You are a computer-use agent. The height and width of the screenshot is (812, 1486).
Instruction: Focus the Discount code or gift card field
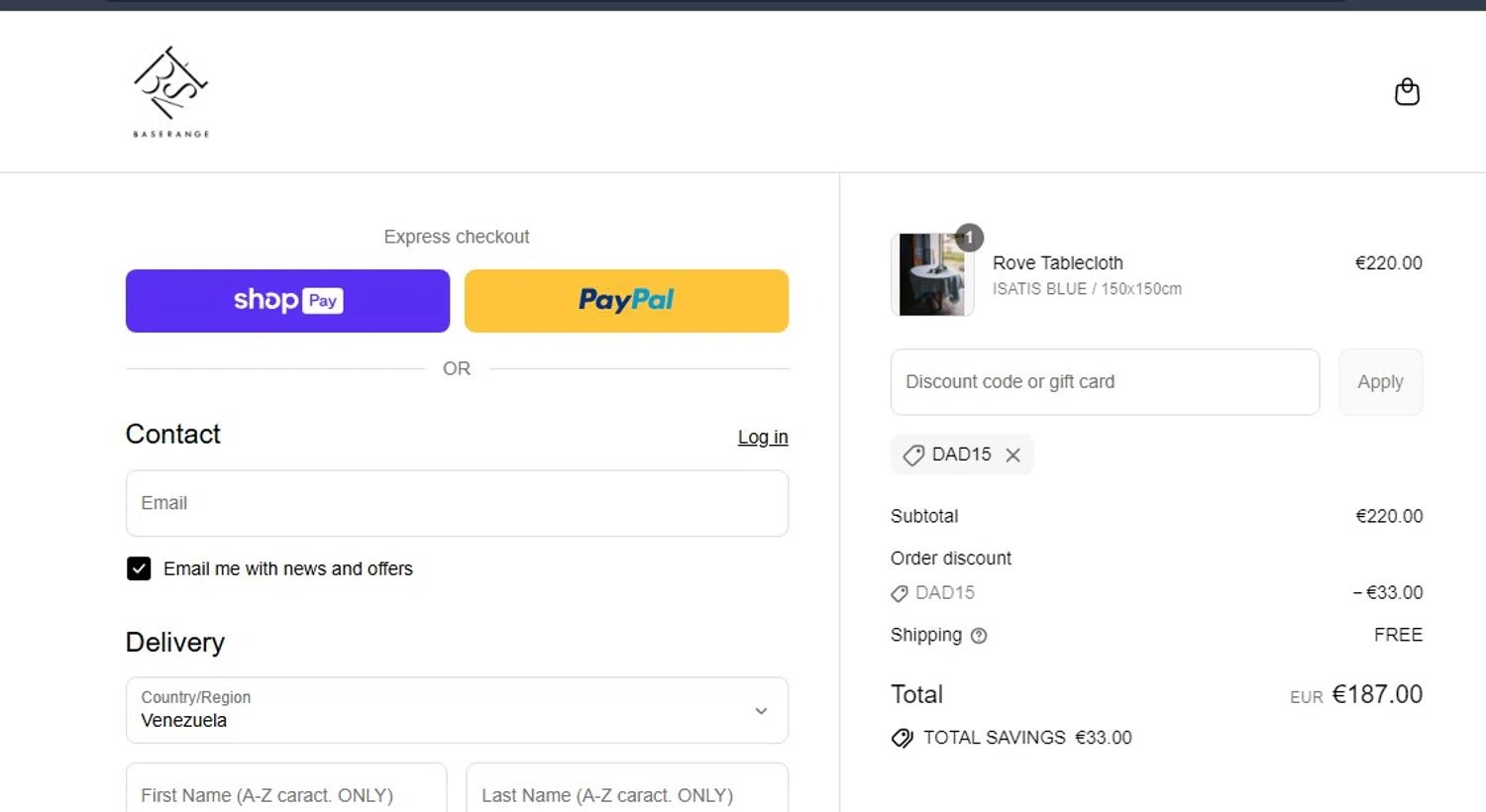pos(1105,382)
